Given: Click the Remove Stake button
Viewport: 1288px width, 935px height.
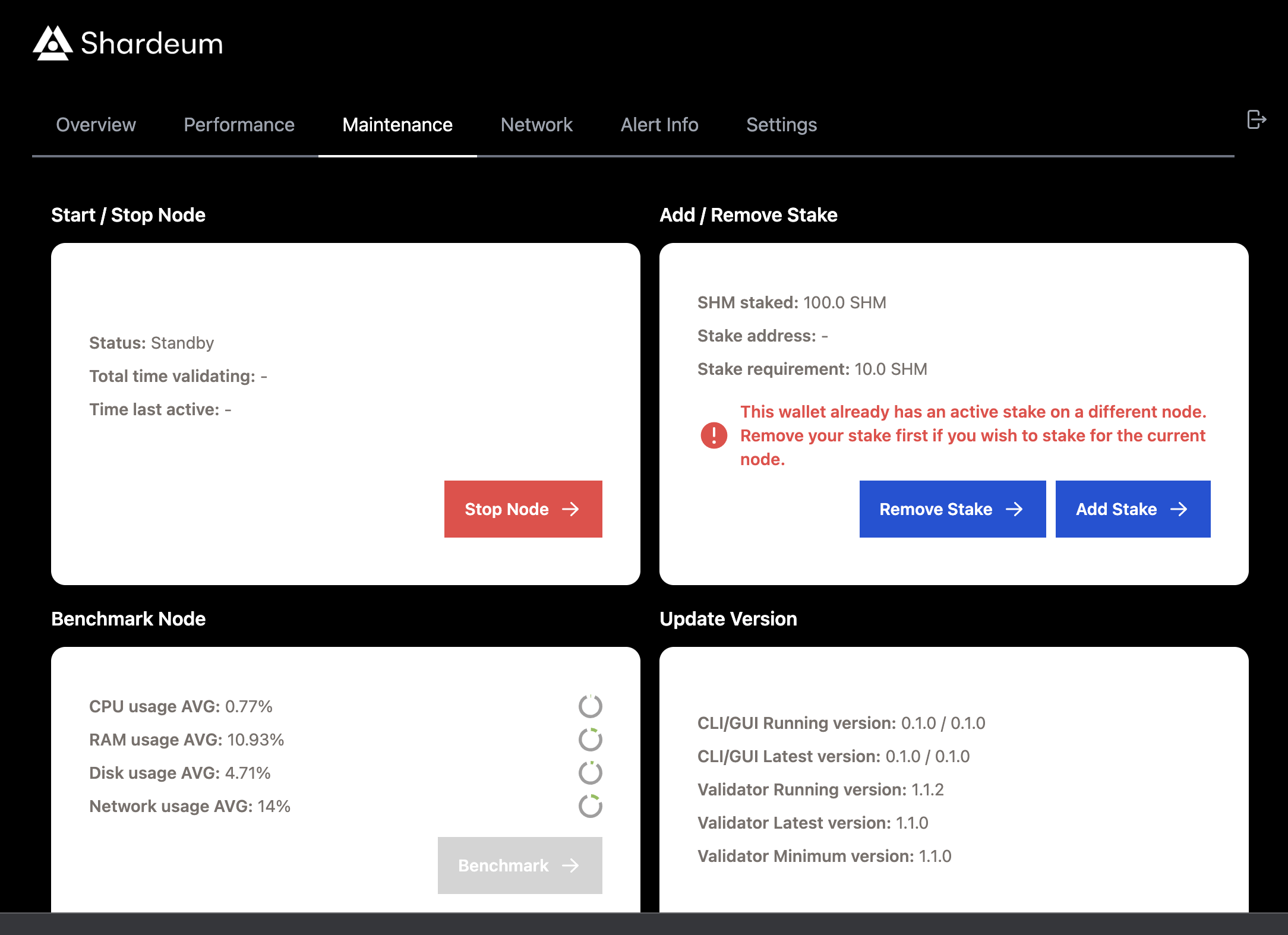Looking at the screenshot, I should click(x=952, y=509).
